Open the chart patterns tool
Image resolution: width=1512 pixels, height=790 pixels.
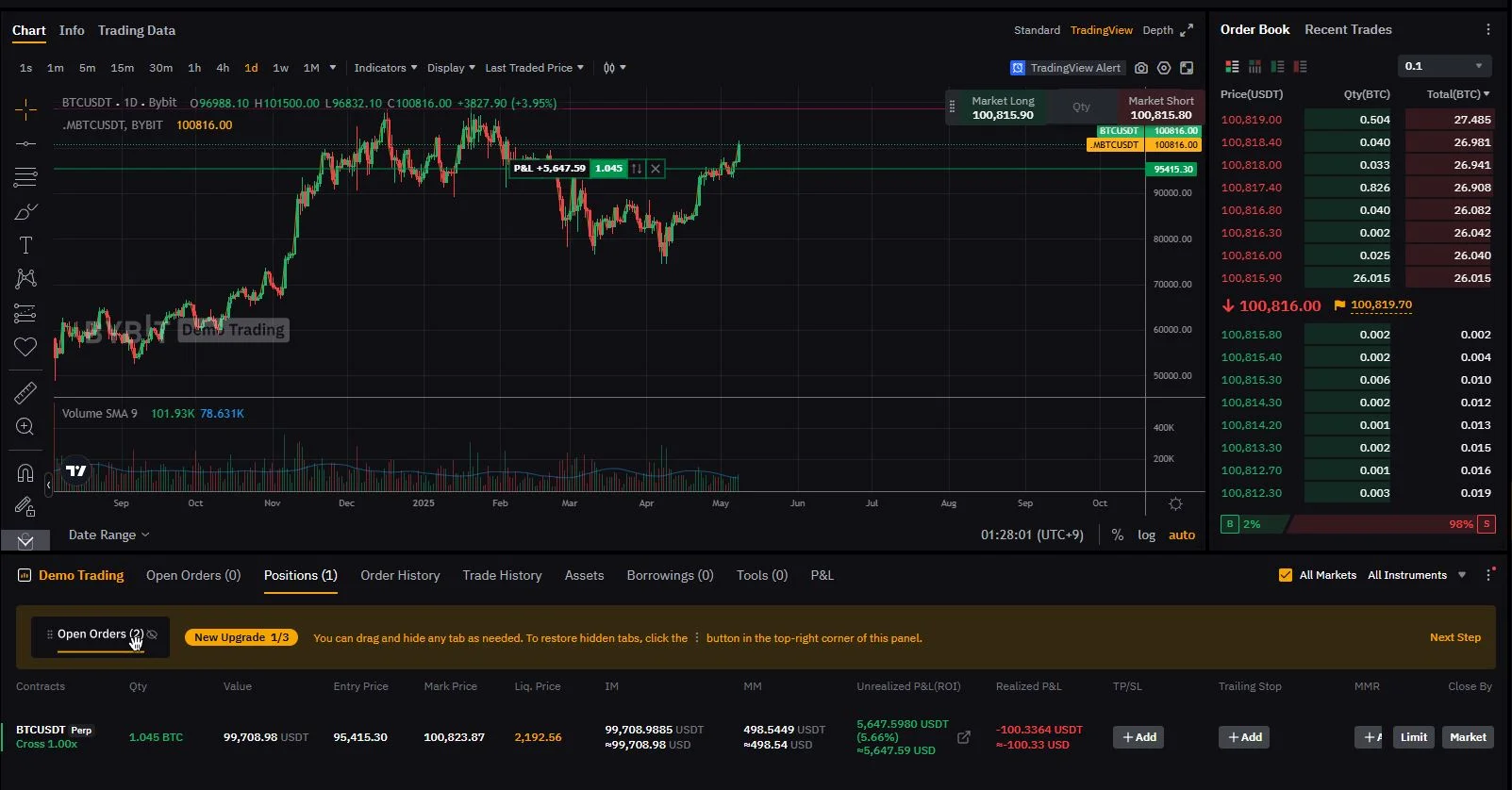click(25, 279)
